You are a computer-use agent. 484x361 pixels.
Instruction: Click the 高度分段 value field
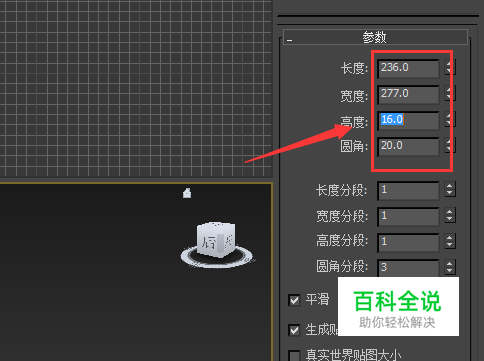(408, 242)
